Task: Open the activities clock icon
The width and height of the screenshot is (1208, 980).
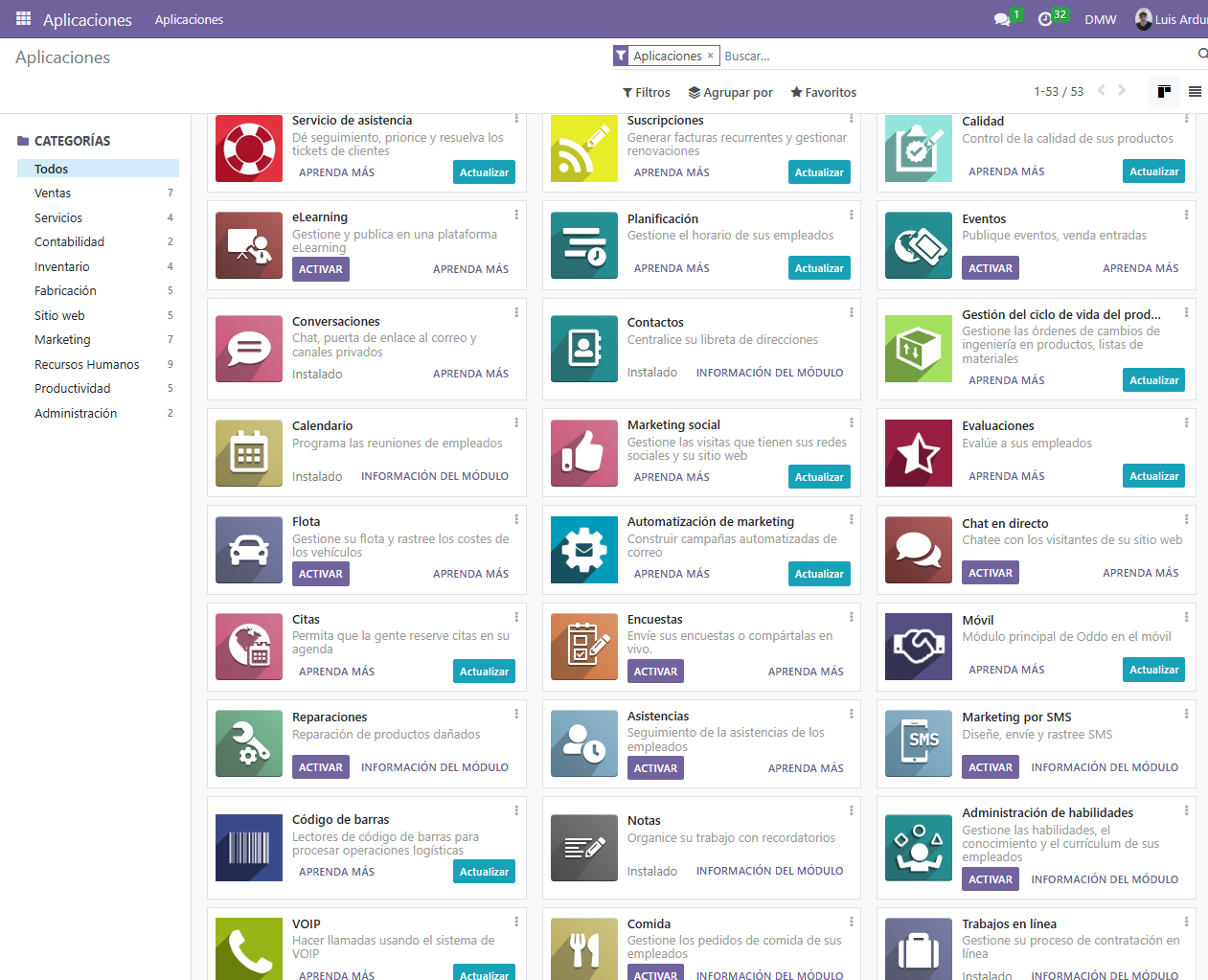Action: 1045,19
